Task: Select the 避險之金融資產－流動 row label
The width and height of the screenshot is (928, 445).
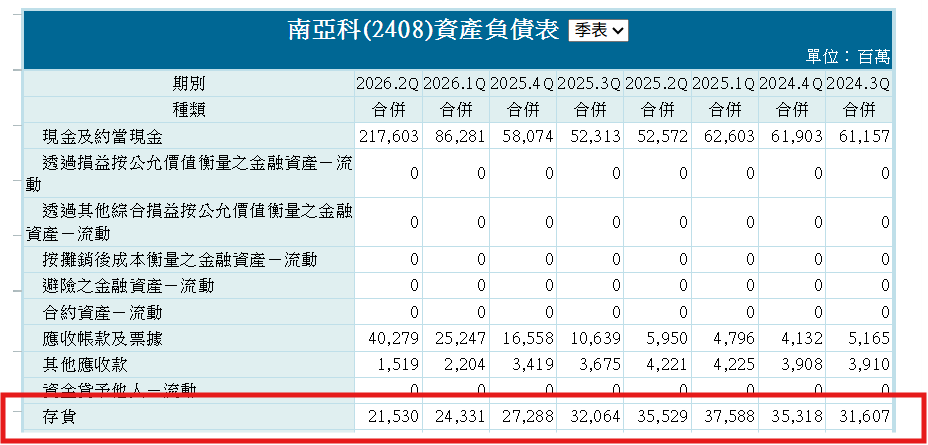Action: [128, 286]
